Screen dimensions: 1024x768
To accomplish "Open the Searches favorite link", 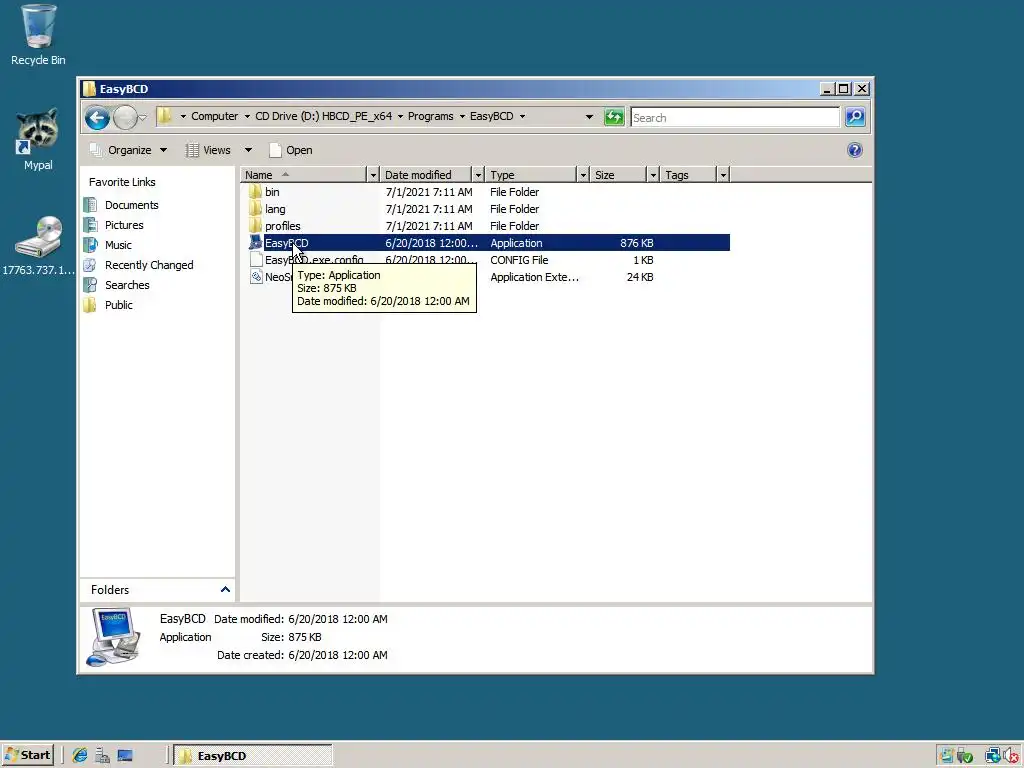I will pyautogui.click(x=127, y=285).
